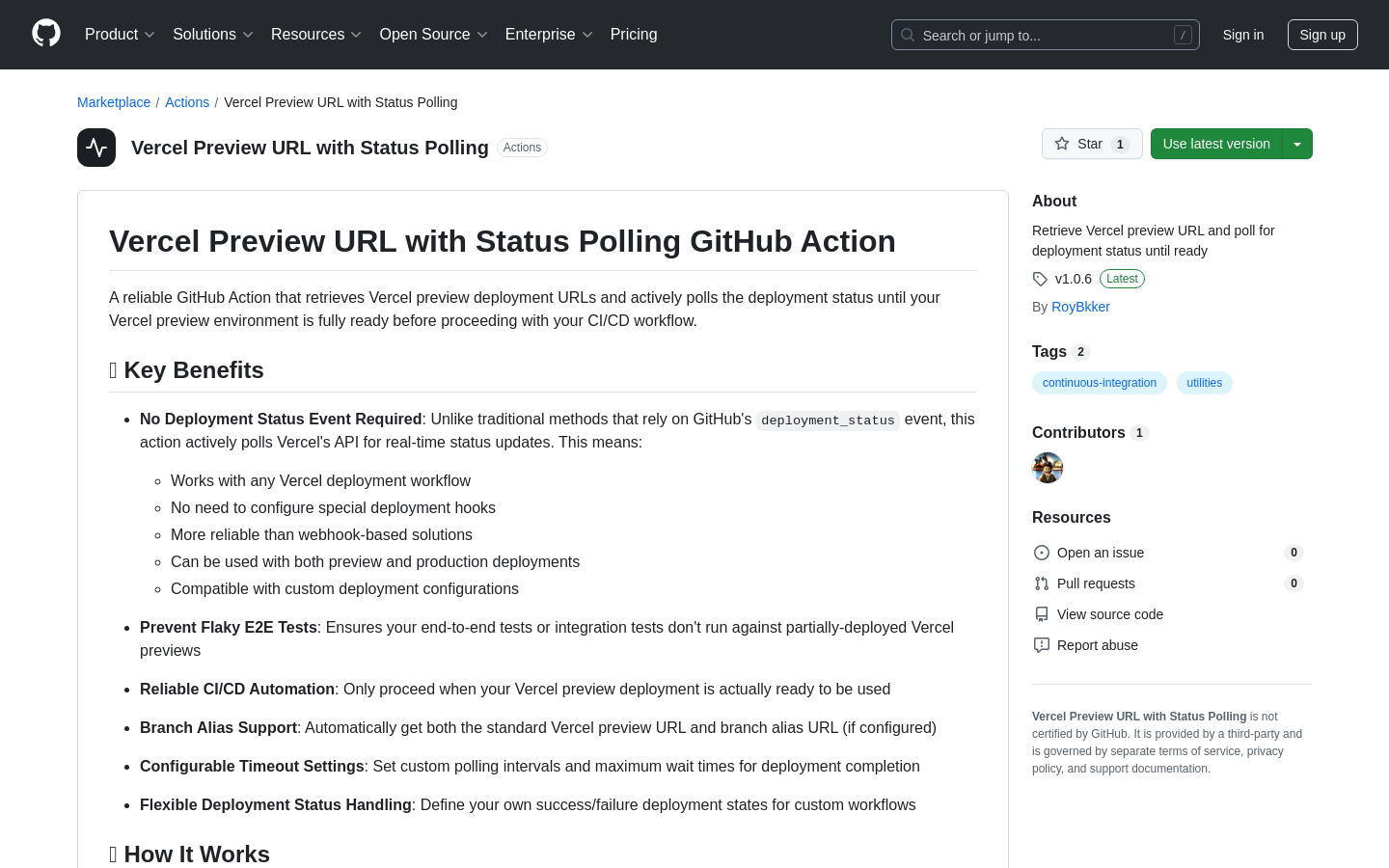Click the star icon in Star button
This screenshot has height=868, width=1389.
point(1062,144)
